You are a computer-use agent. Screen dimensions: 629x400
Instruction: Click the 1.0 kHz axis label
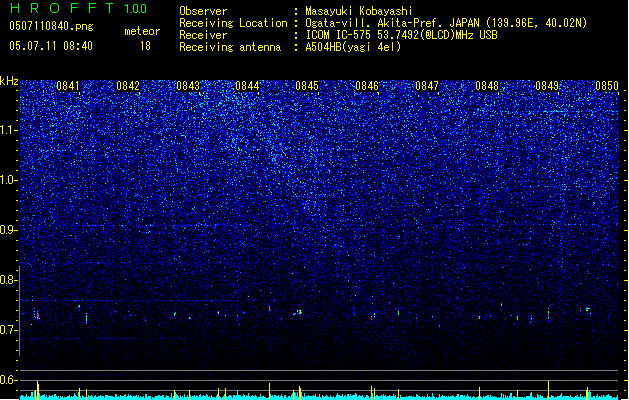tap(9, 180)
